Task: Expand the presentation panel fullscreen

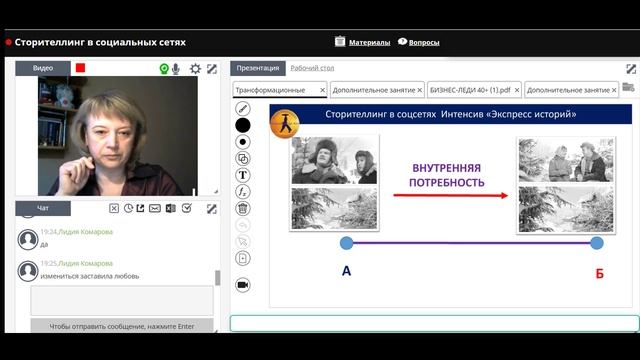Action: [631, 69]
